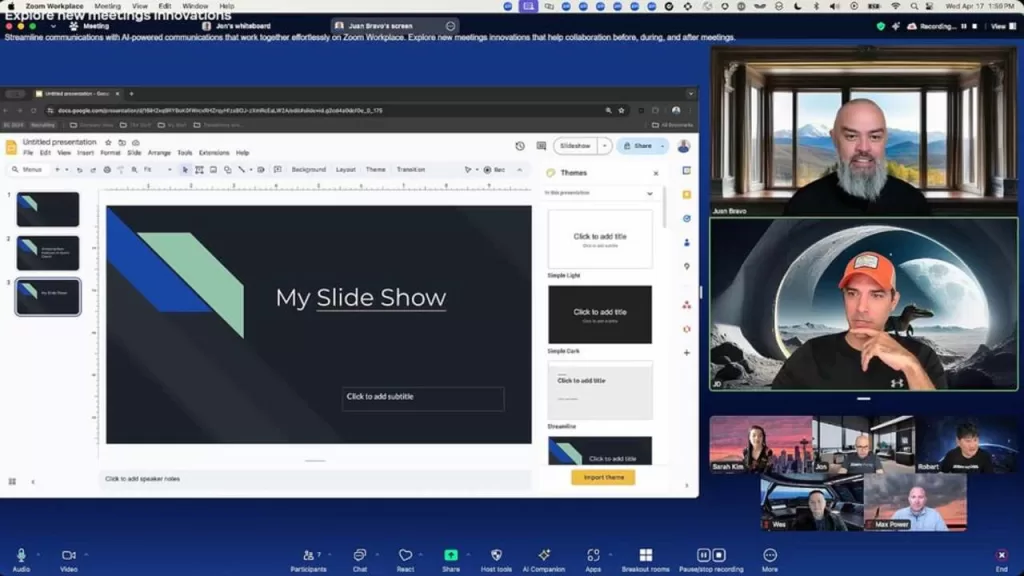Viewport: 1024px width, 576px height.
Task: Choose the Simple Dark theme
Action: [600, 315]
